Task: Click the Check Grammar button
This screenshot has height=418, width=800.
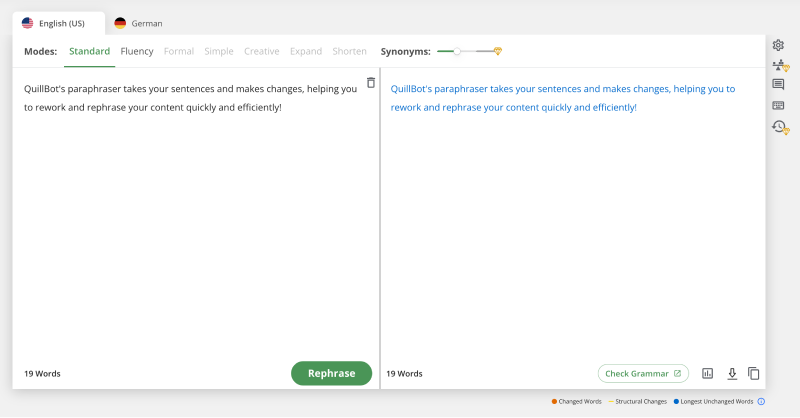Action: coord(643,373)
